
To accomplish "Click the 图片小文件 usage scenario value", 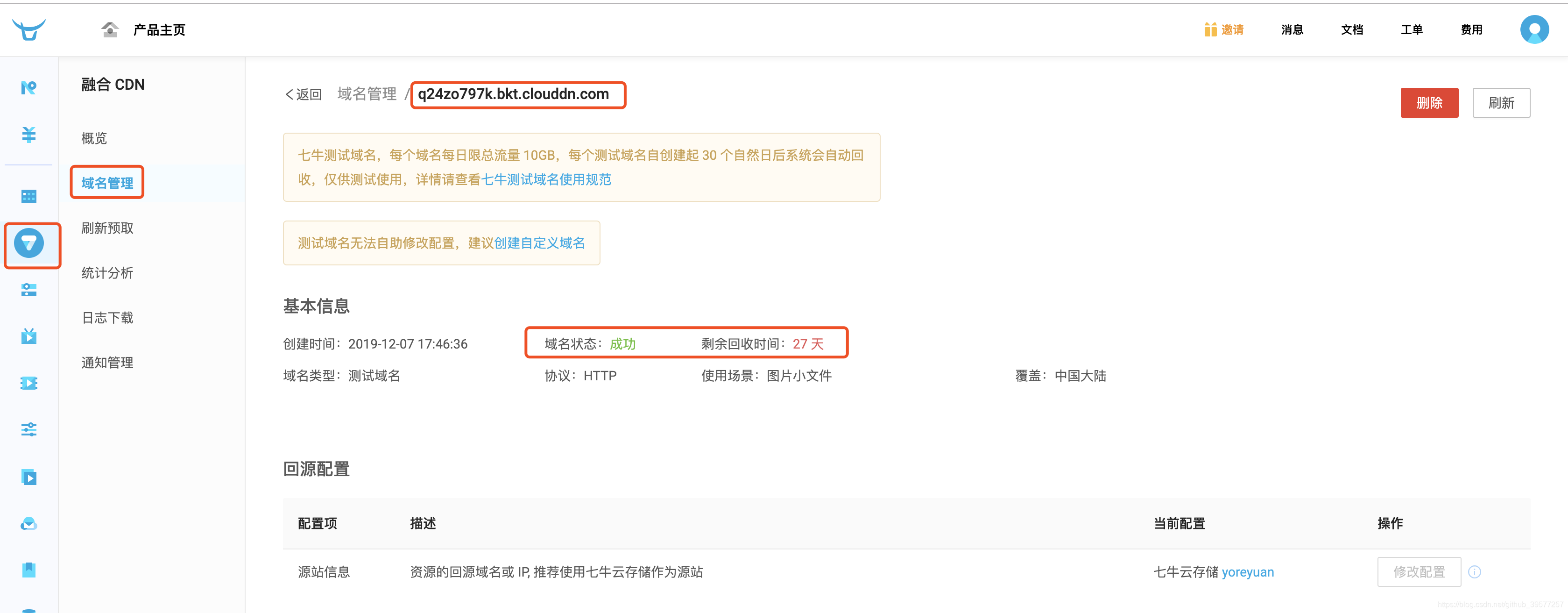I will [798, 375].
